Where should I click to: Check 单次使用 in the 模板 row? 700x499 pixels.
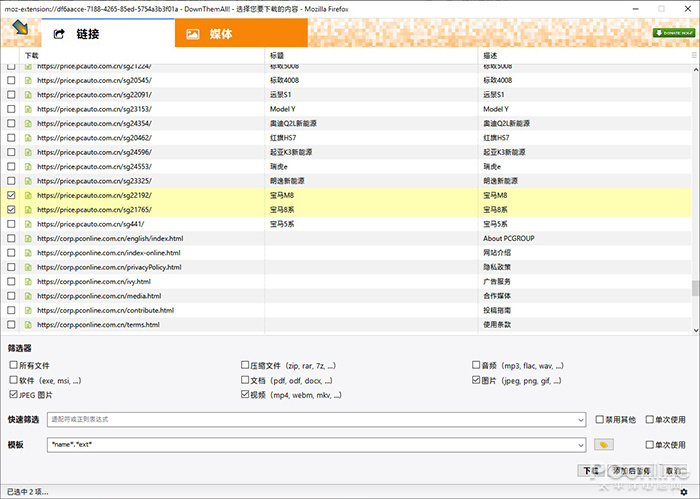point(650,445)
